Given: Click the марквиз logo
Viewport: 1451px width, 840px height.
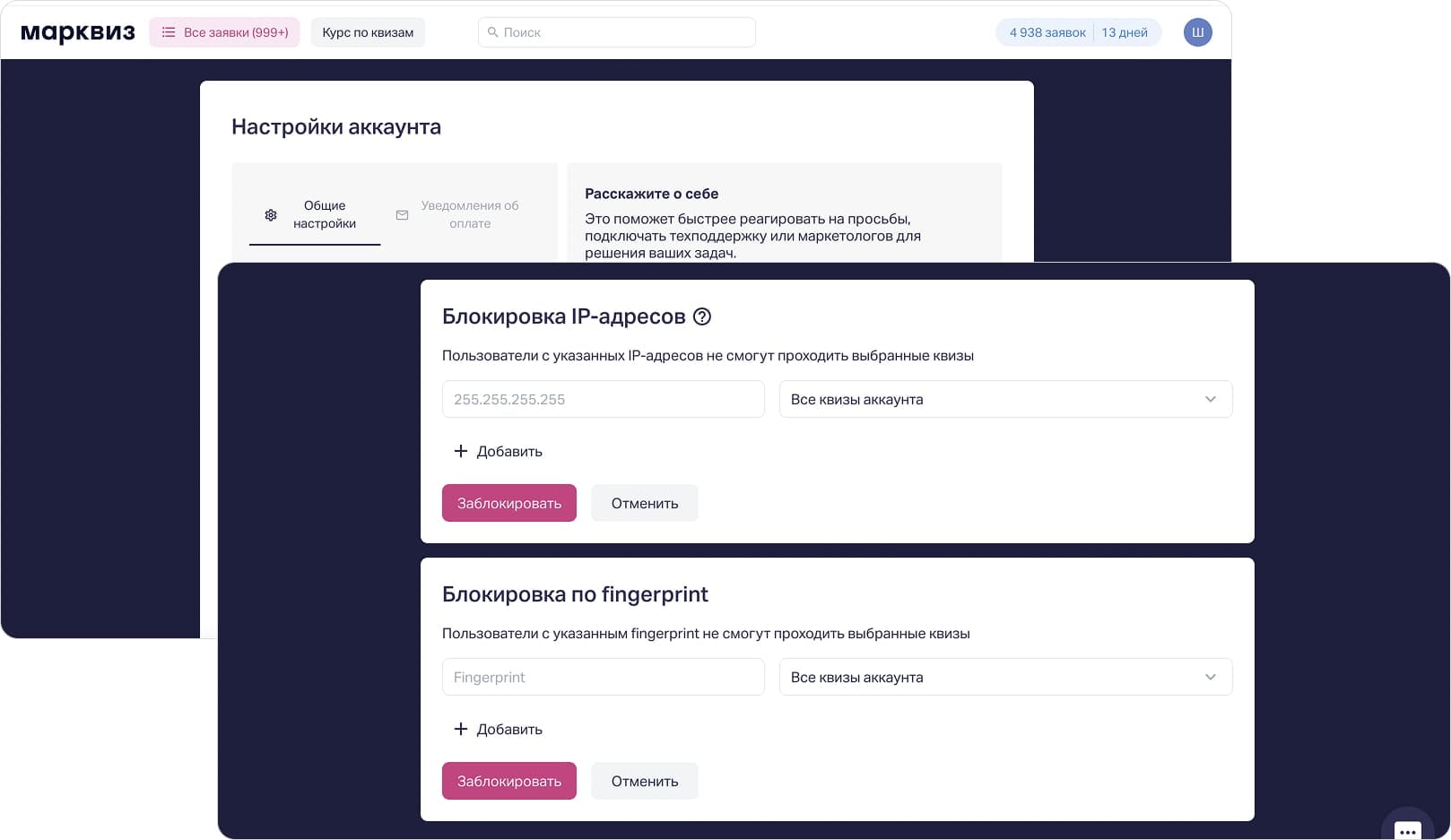Looking at the screenshot, I should (77, 31).
